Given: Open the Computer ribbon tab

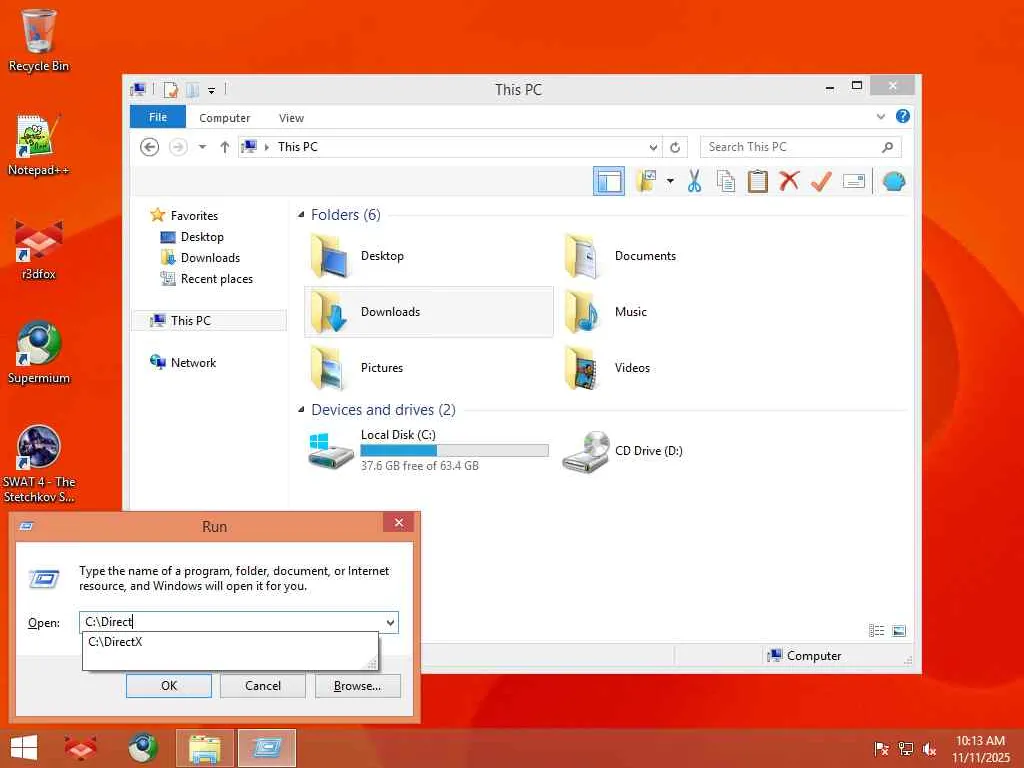Looking at the screenshot, I should [225, 118].
